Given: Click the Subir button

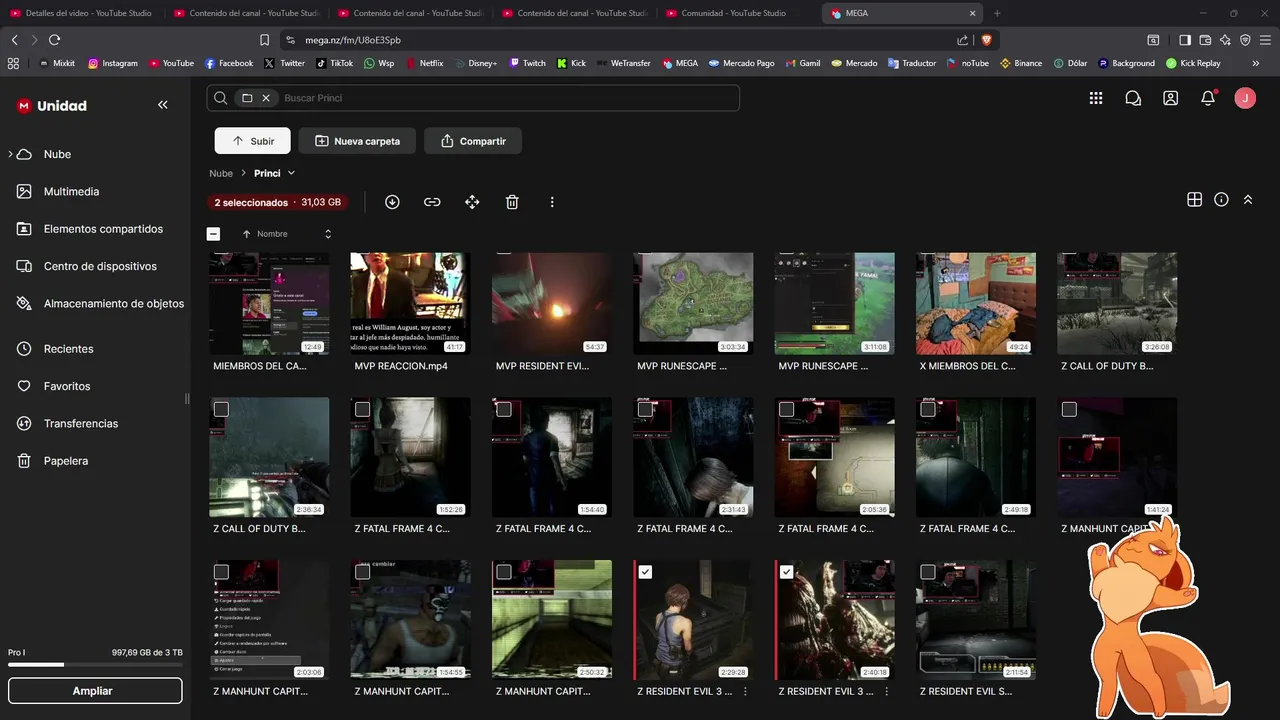Looking at the screenshot, I should click(x=252, y=141).
